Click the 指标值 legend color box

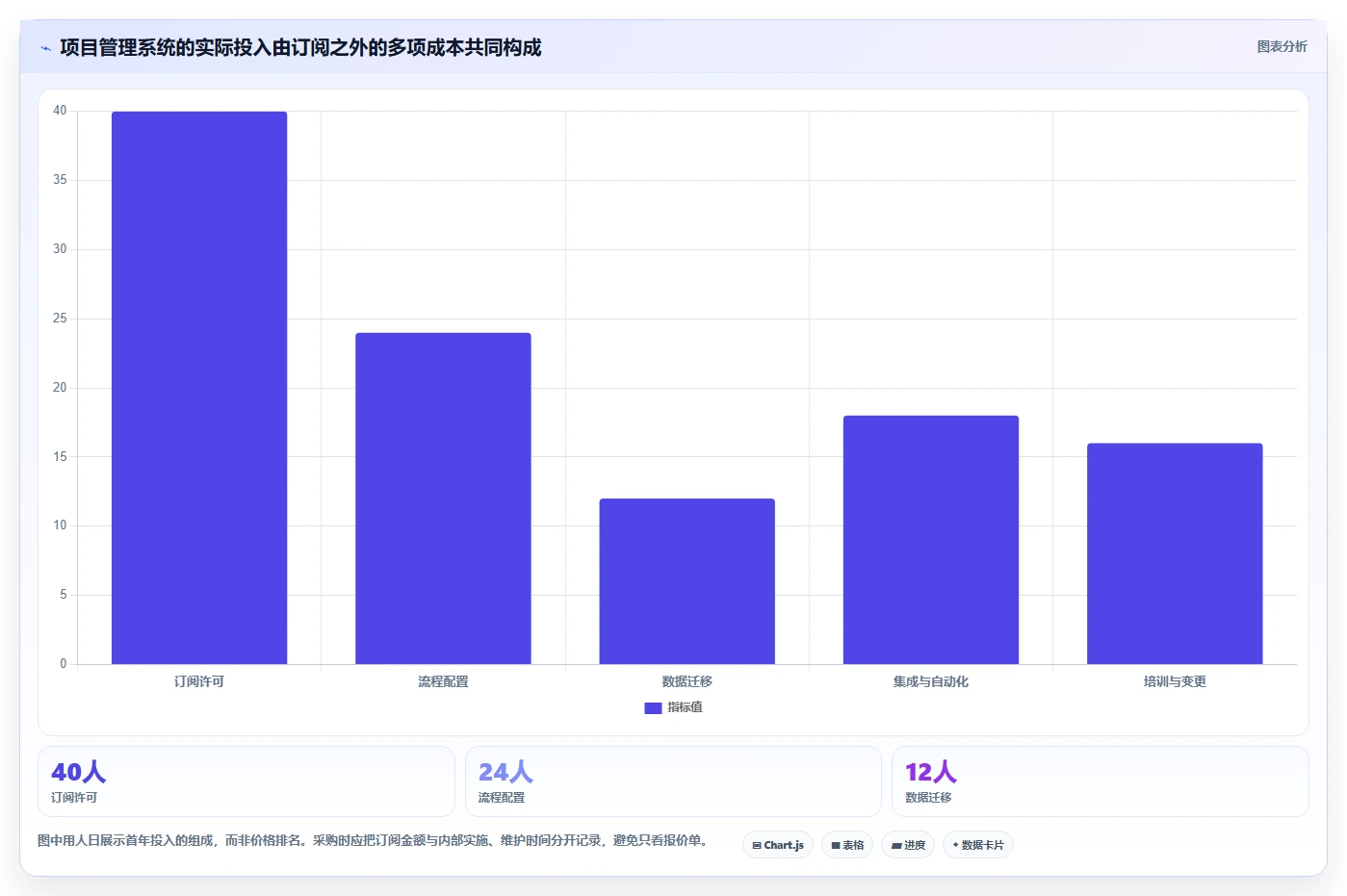[653, 707]
